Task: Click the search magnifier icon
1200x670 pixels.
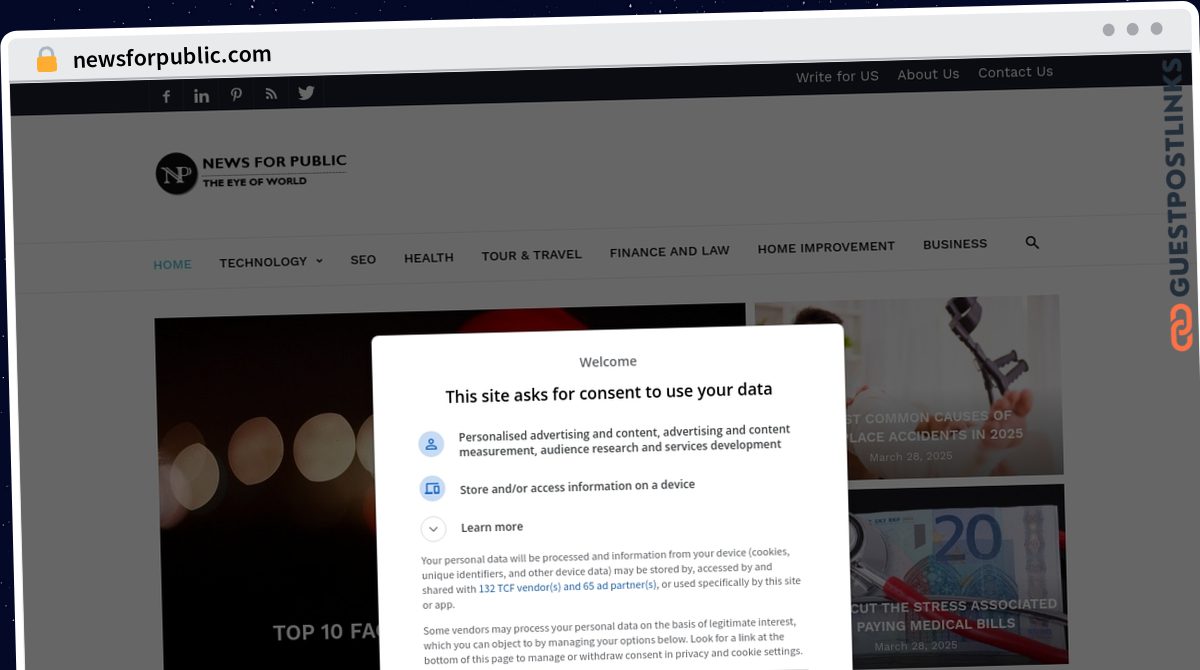Action: (1032, 242)
